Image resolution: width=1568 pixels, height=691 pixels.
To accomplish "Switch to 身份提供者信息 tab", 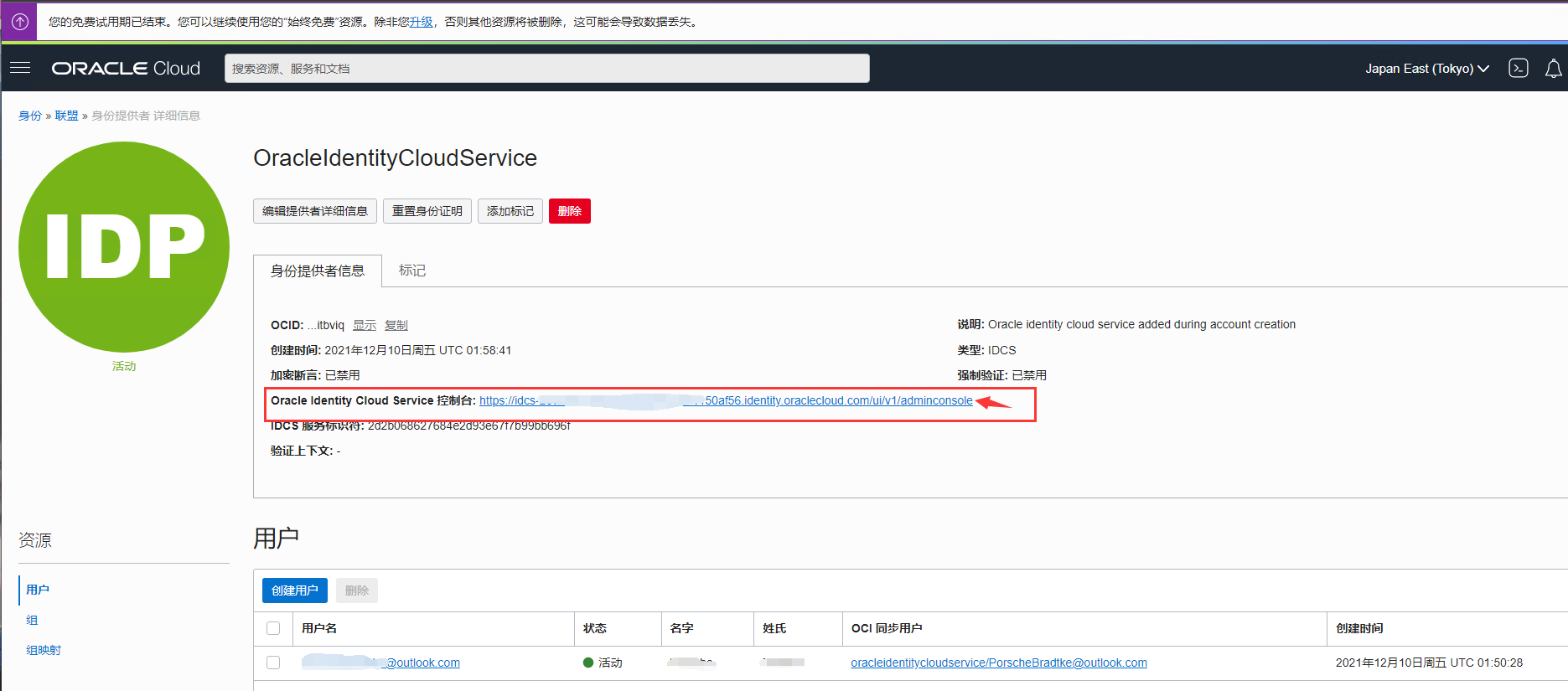I will click(x=318, y=271).
